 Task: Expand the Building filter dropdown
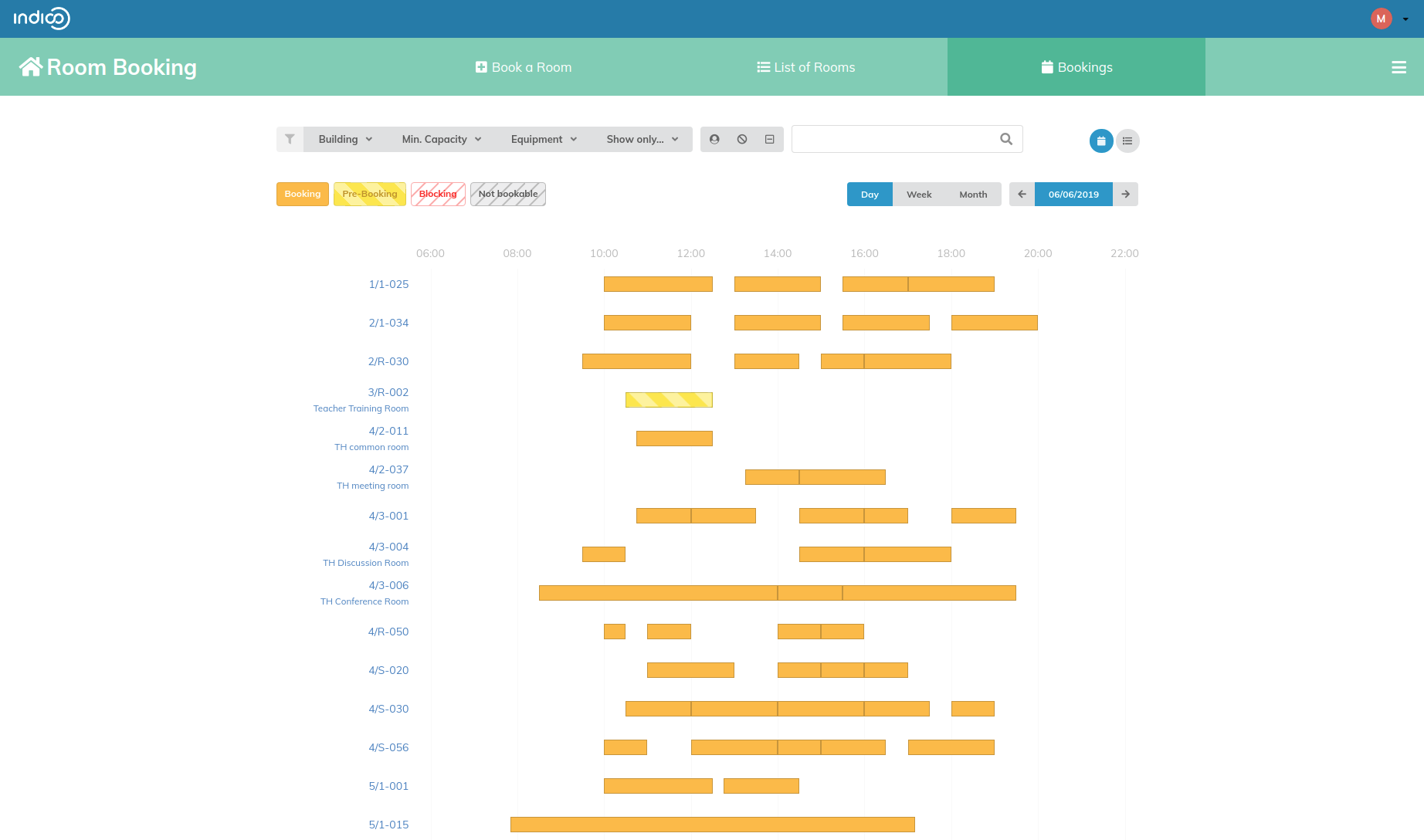pyautogui.click(x=345, y=139)
